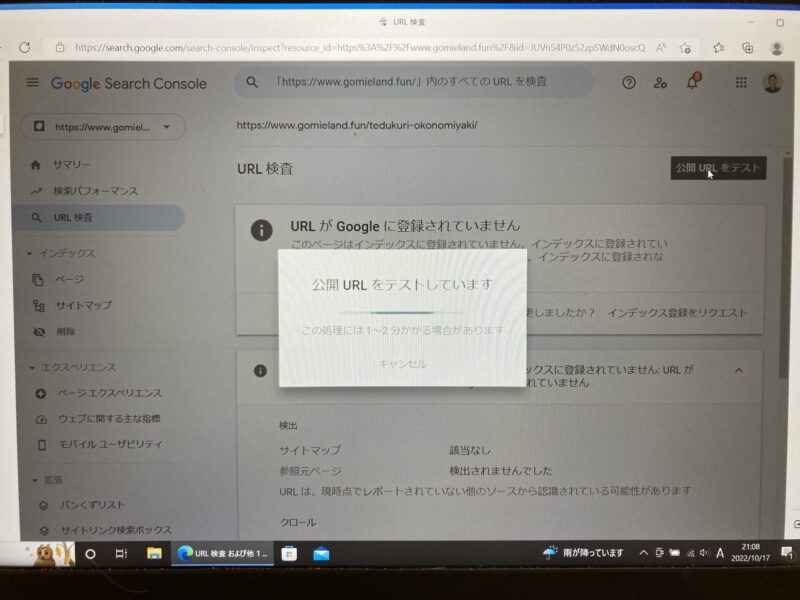Open the Search Console help icon
The width and height of the screenshot is (800, 600).
[x=629, y=82]
